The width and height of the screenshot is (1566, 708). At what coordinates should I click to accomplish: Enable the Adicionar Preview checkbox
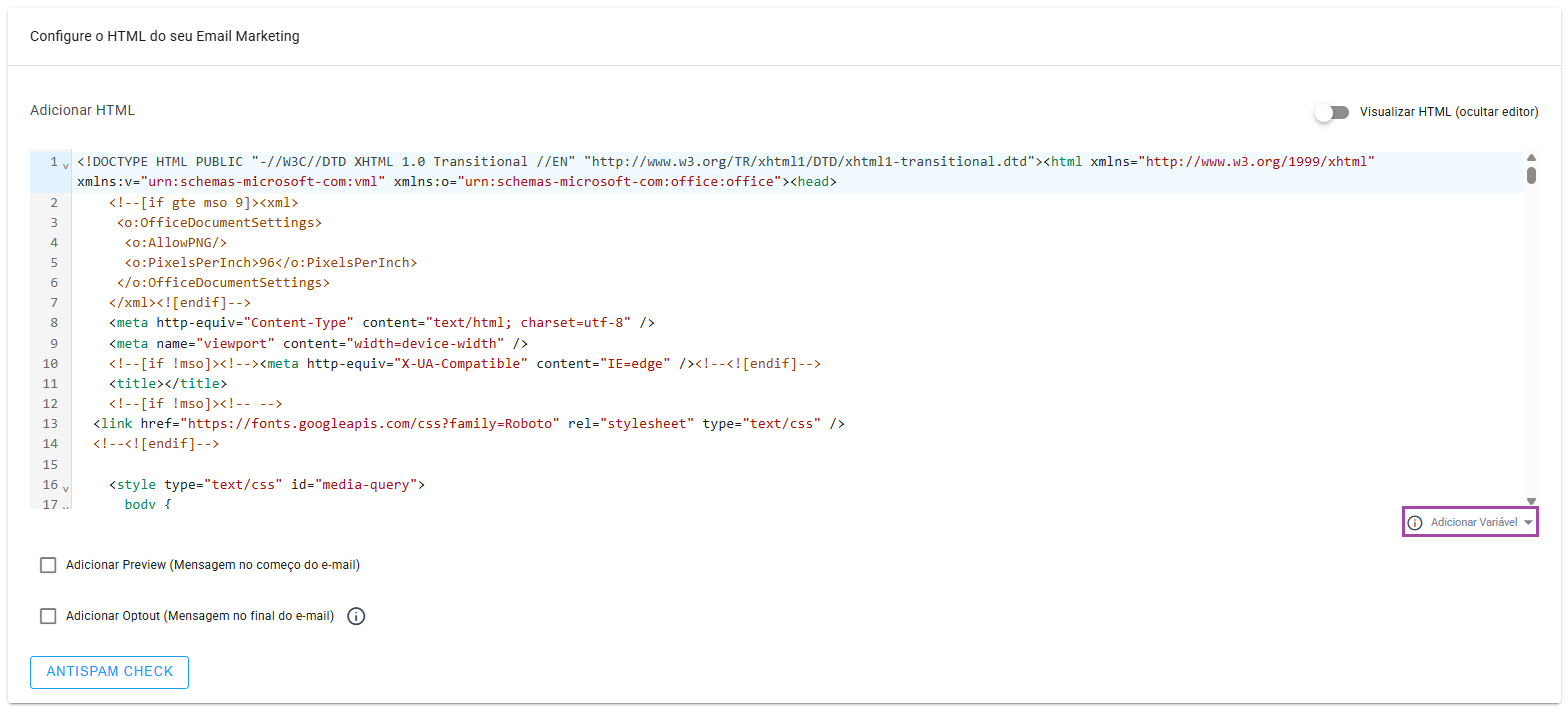[48, 565]
